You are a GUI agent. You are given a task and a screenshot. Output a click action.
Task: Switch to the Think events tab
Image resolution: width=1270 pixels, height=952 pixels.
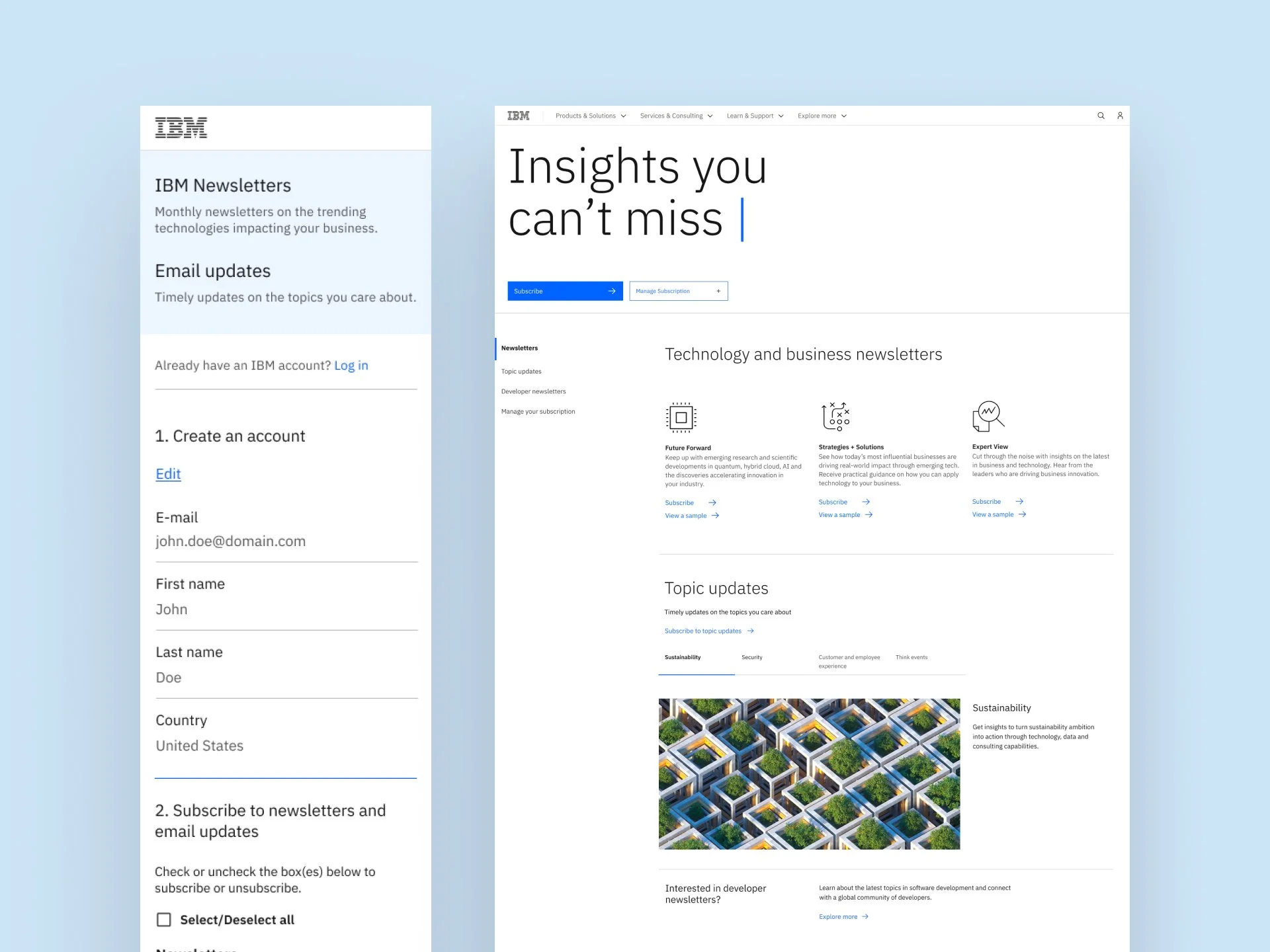click(x=911, y=658)
